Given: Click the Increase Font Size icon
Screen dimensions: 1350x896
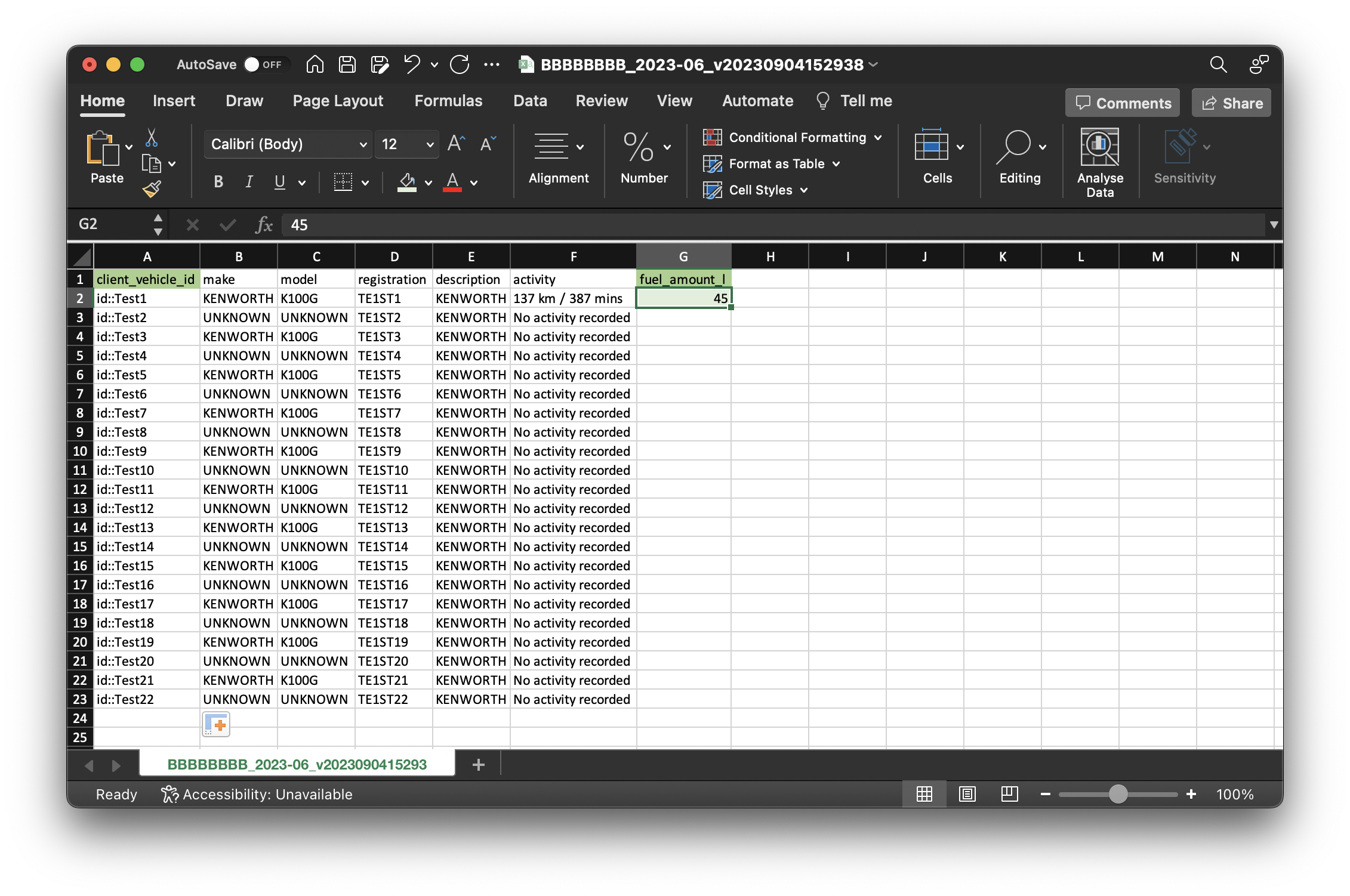Looking at the screenshot, I should click(456, 144).
